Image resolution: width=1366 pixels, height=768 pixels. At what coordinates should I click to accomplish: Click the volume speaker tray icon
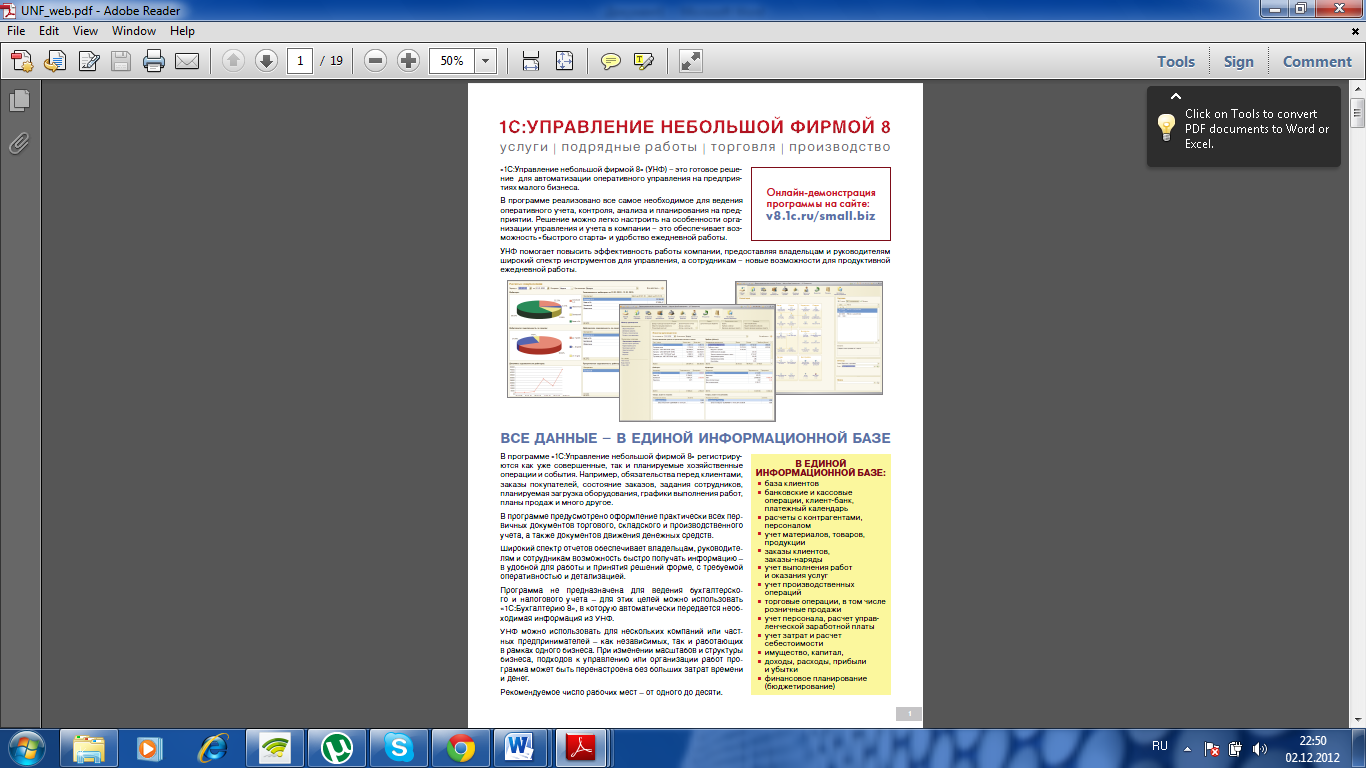coord(1260,748)
